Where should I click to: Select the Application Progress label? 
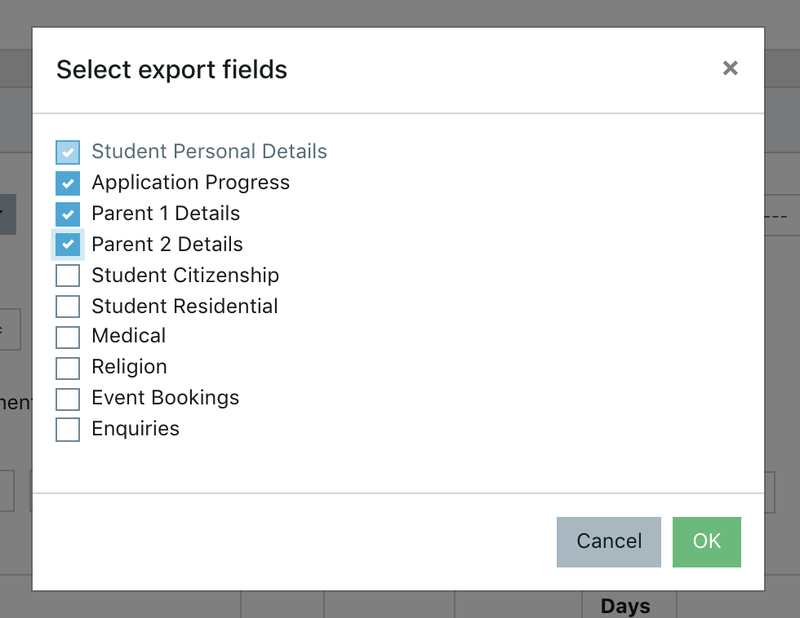191,182
